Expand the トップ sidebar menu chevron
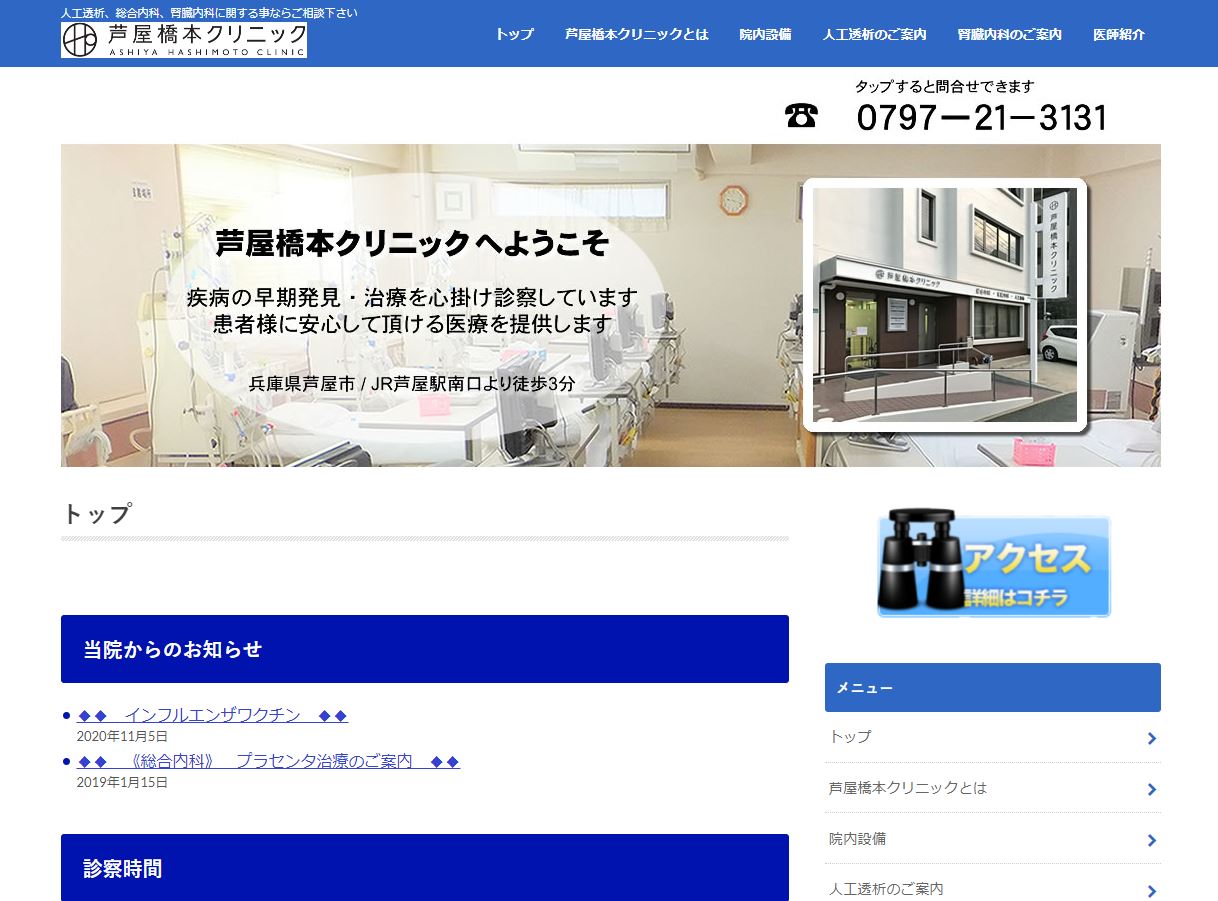1218x901 pixels. click(1151, 737)
